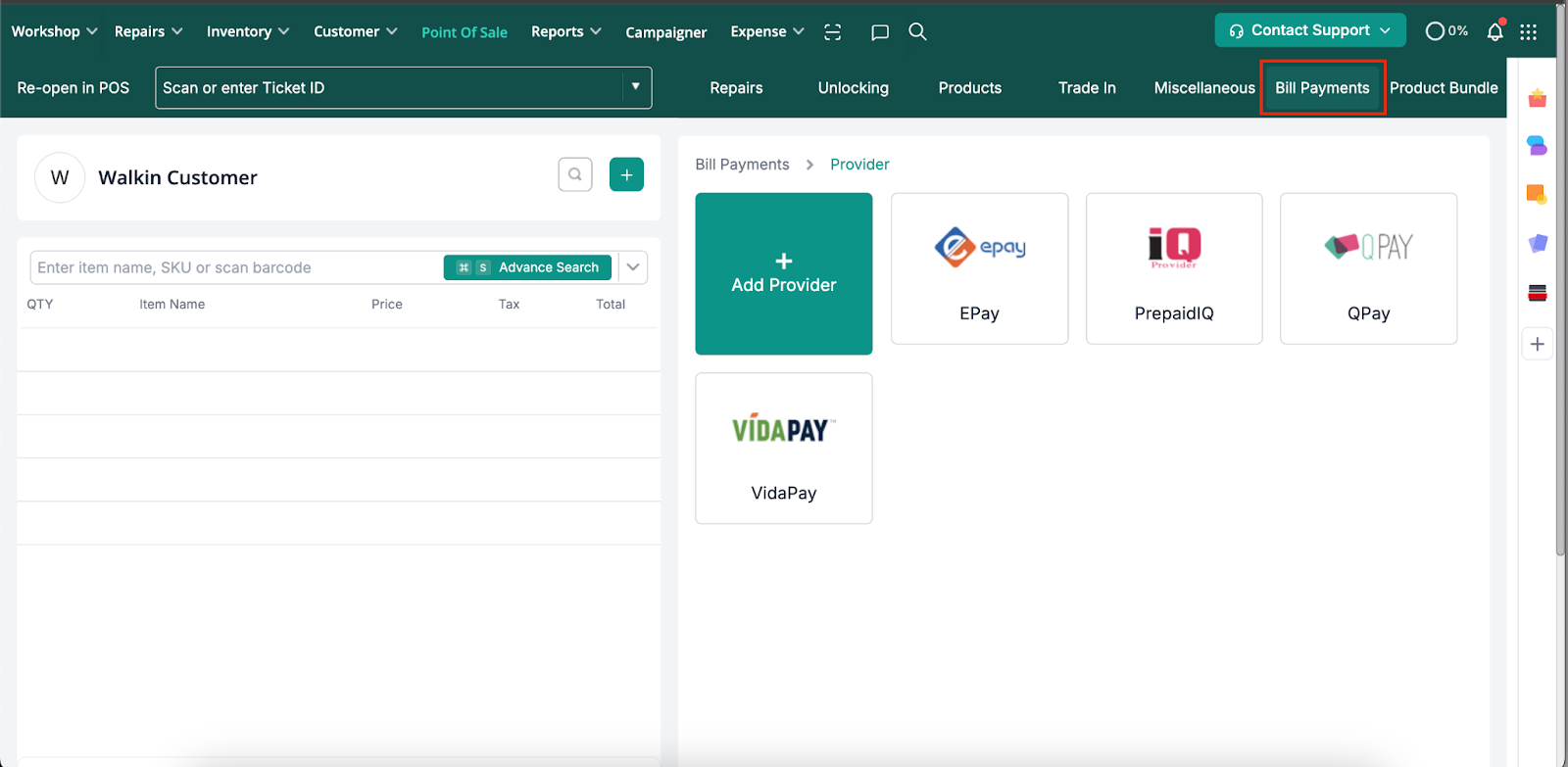Screen dimensions: 1568x767
Task: Click the blue-purple chat bubbles sidebar icon
Action: tap(1537, 146)
